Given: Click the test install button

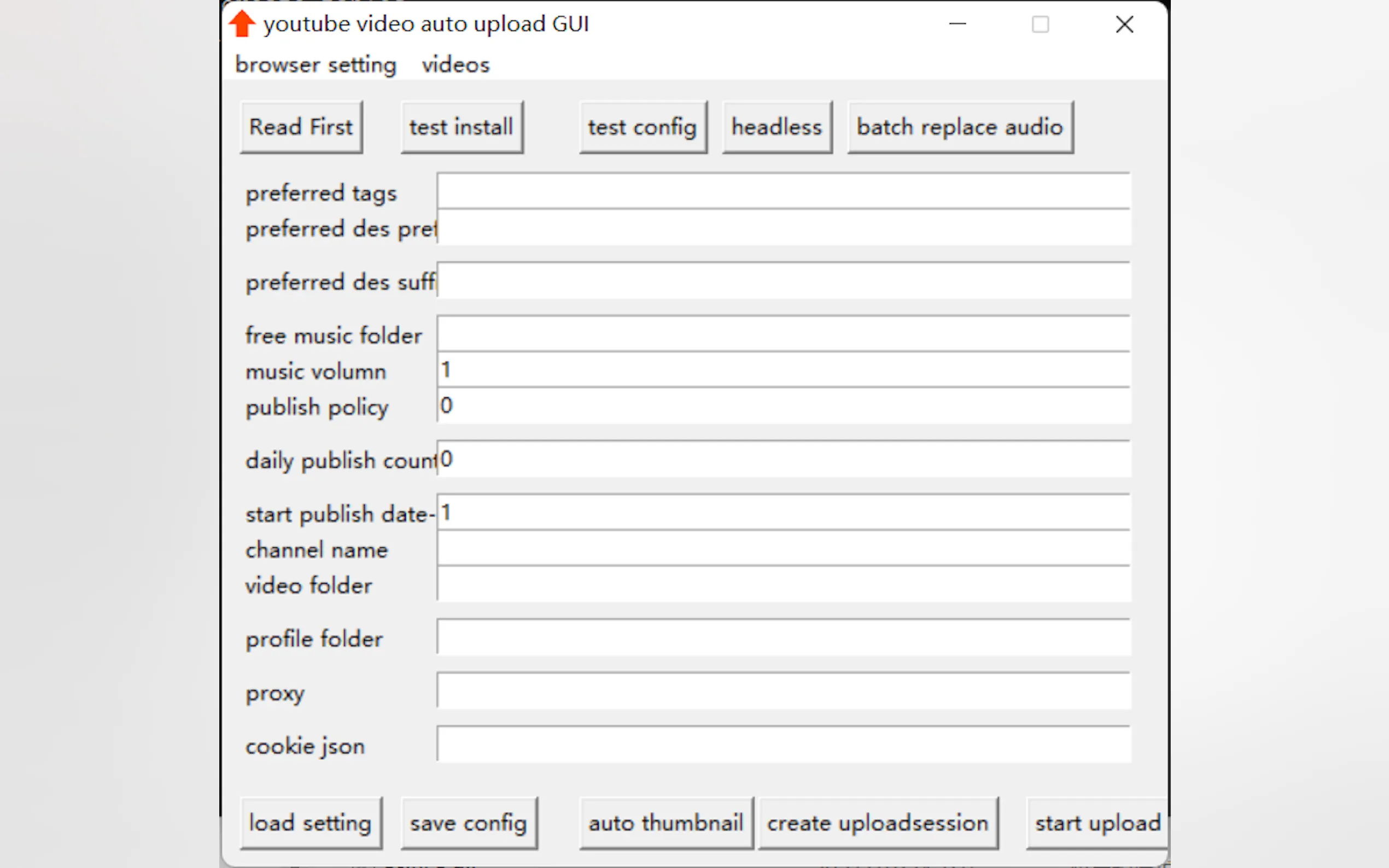Looking at the screenshot, I should [461, 127].
